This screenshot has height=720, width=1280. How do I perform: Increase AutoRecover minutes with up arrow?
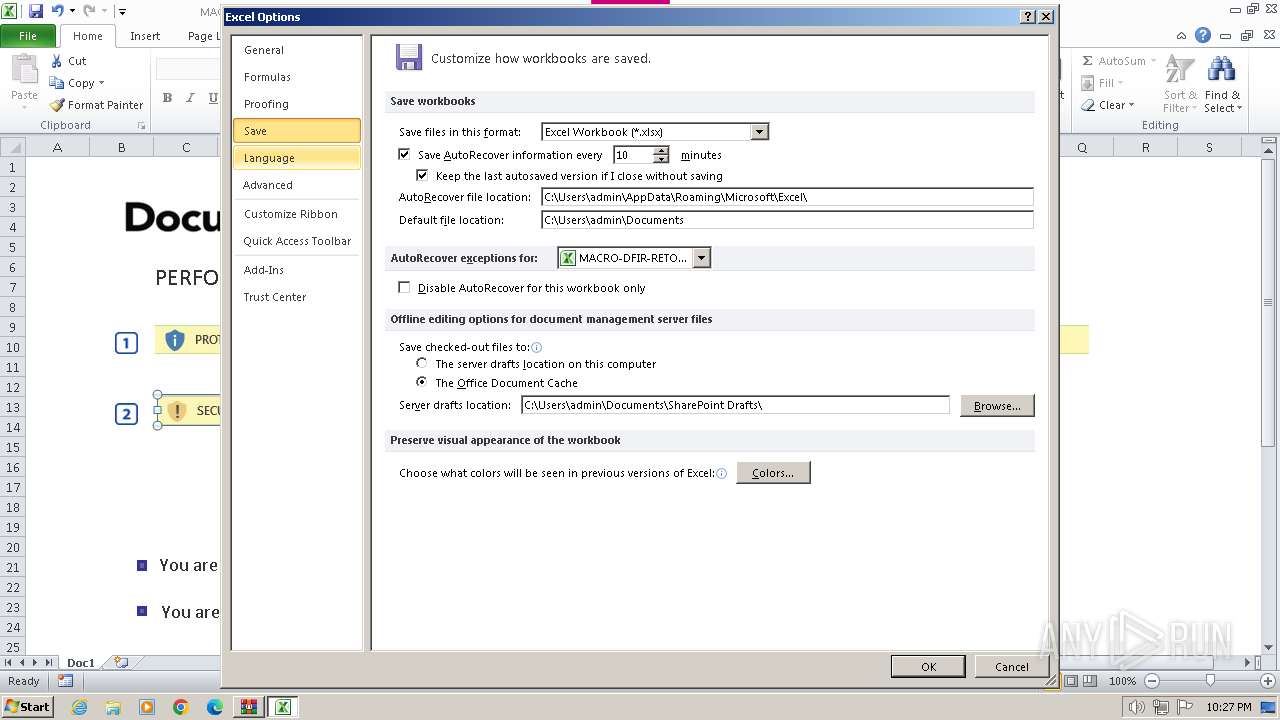661,151
